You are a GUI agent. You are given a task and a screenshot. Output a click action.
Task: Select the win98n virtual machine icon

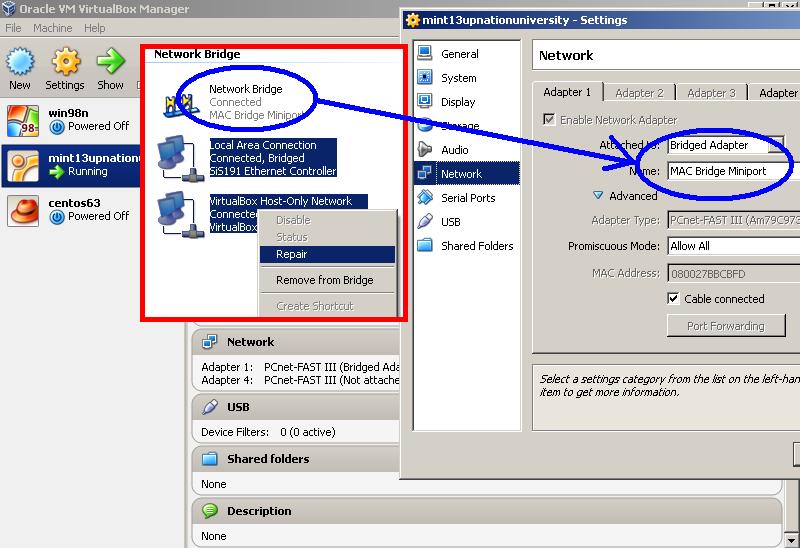tap(22, 120)
